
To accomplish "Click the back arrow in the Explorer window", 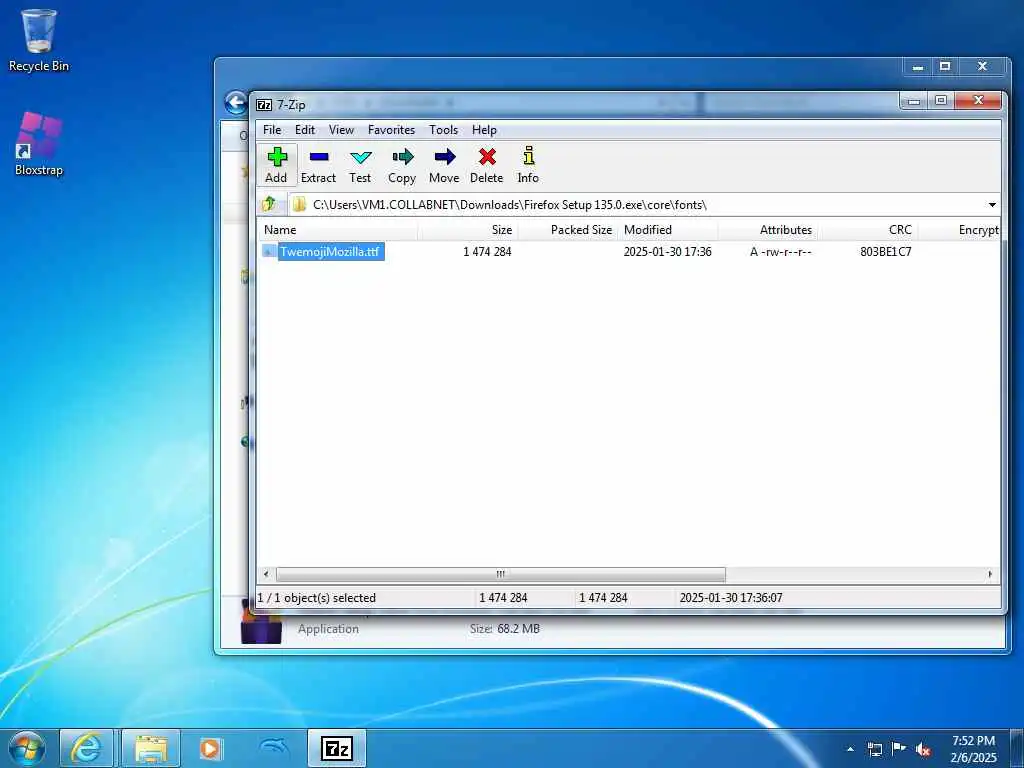I will (235, 103).
